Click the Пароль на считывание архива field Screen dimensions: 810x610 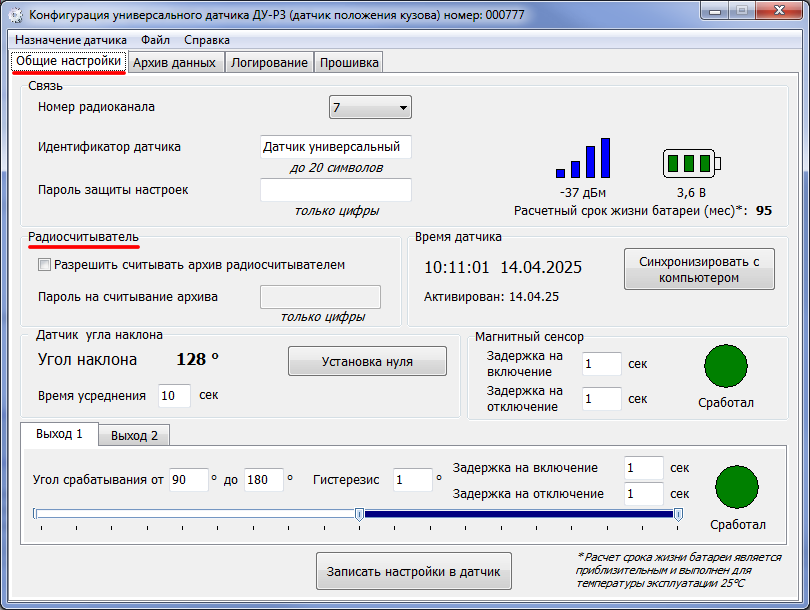(320, 297)
